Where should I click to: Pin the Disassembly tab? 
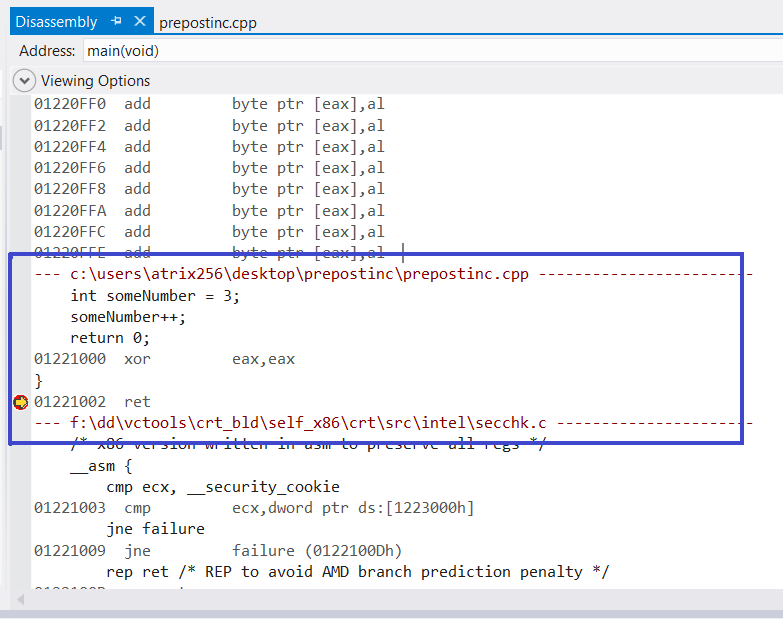116,22
